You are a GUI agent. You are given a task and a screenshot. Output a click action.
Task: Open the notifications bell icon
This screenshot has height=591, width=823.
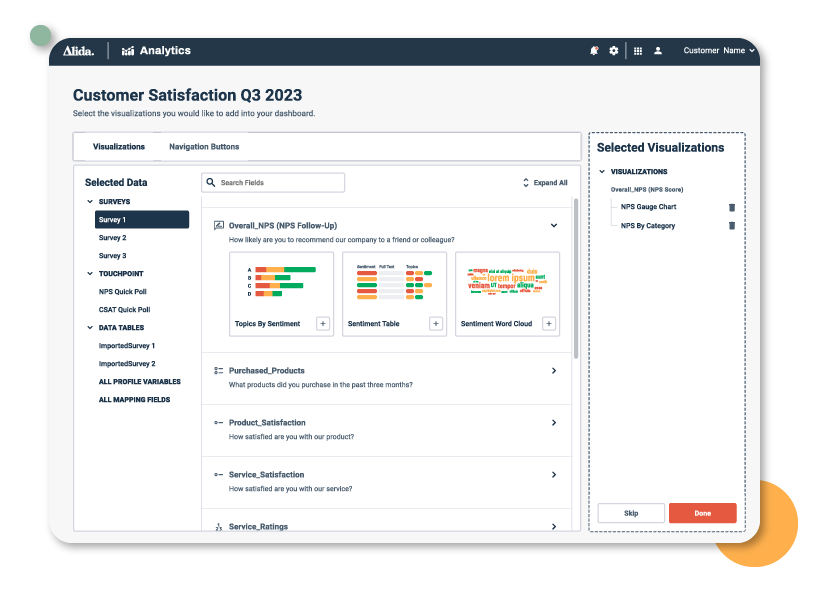(x=594, y=50)
